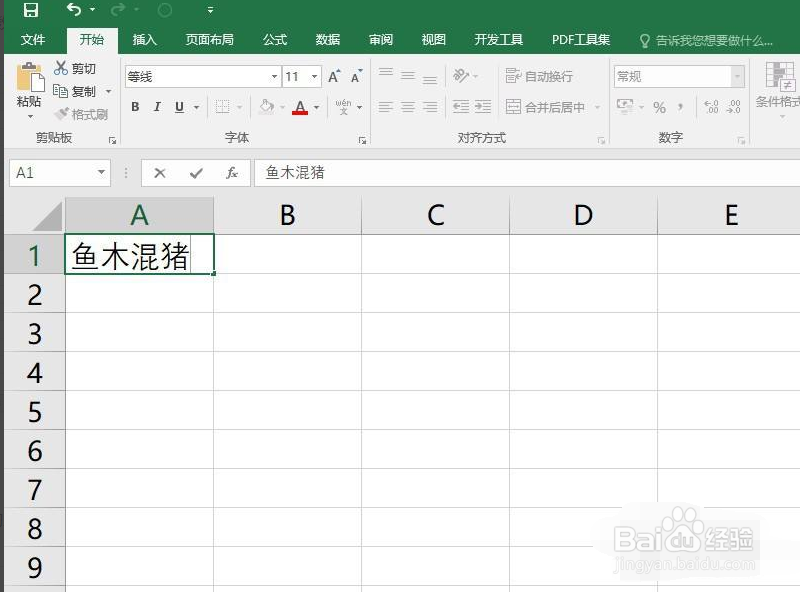Open the number format 常规 dropdown
The image size is (800, 592).
click(737, 77)
